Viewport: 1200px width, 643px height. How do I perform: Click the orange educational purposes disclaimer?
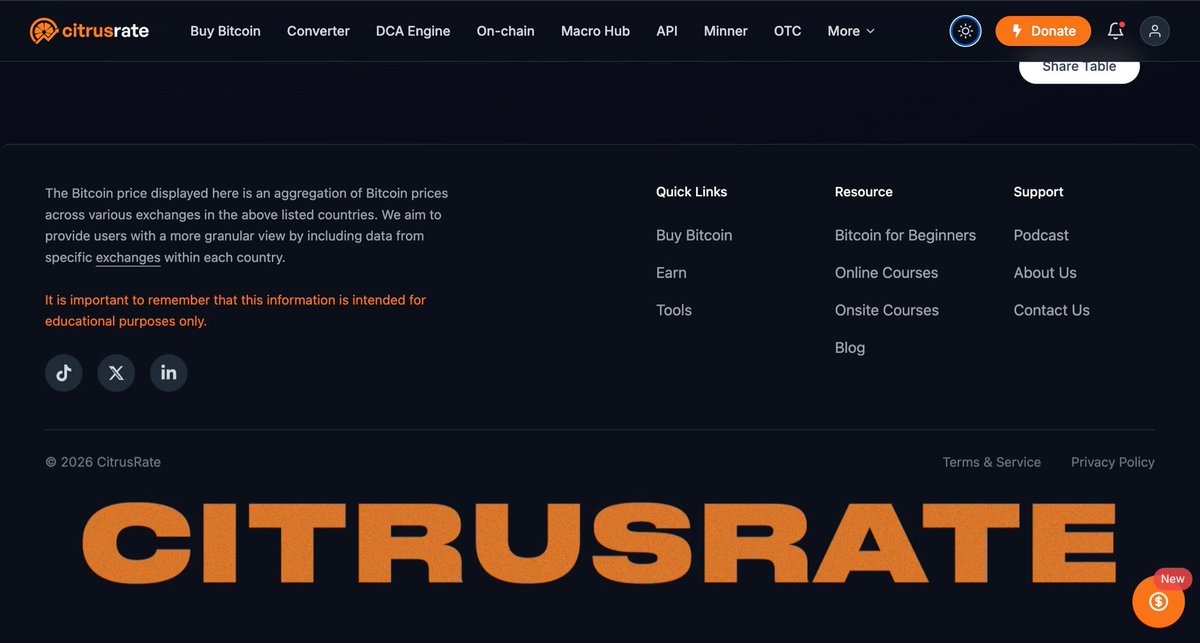[235, 311]
